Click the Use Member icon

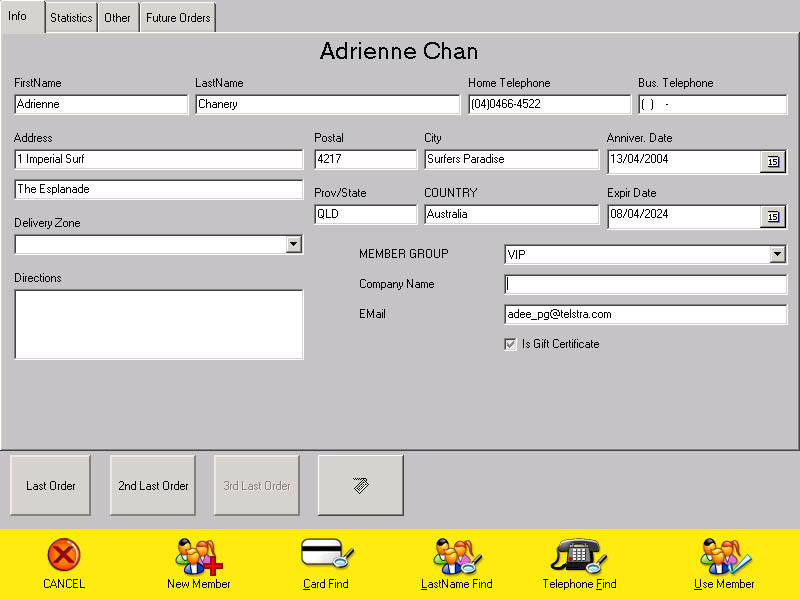724,555
